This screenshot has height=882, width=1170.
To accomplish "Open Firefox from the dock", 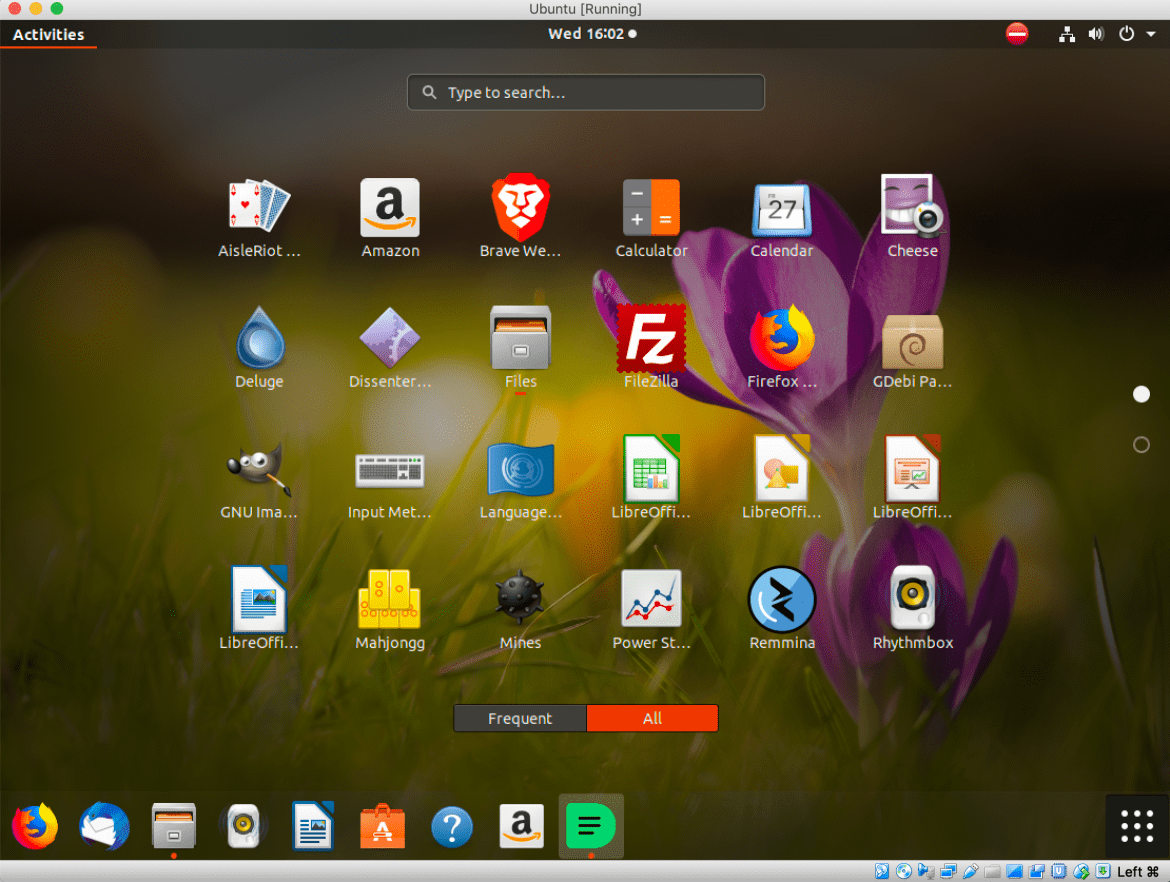I will (35, 826).
